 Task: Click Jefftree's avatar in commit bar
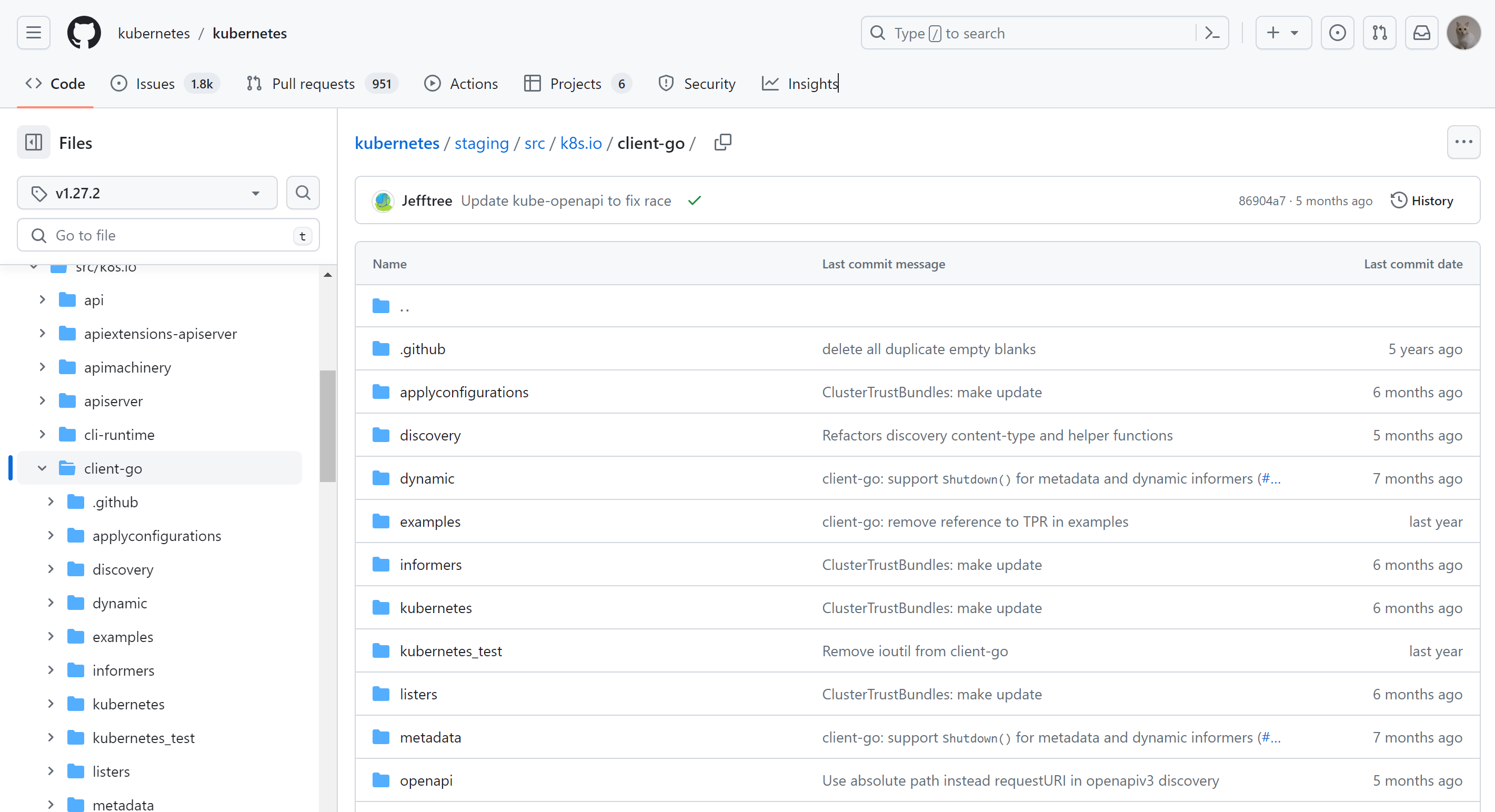(383, 201)
